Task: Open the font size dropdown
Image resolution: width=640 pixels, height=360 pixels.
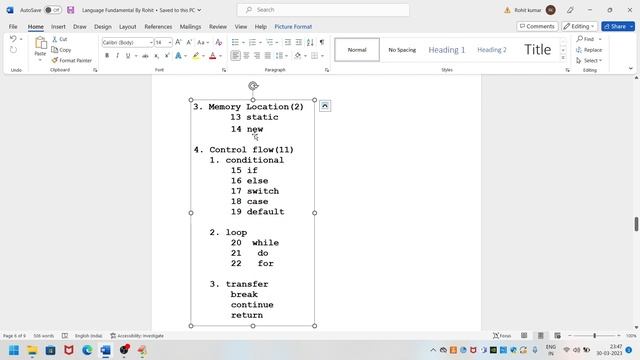Action: coord(170,42)
